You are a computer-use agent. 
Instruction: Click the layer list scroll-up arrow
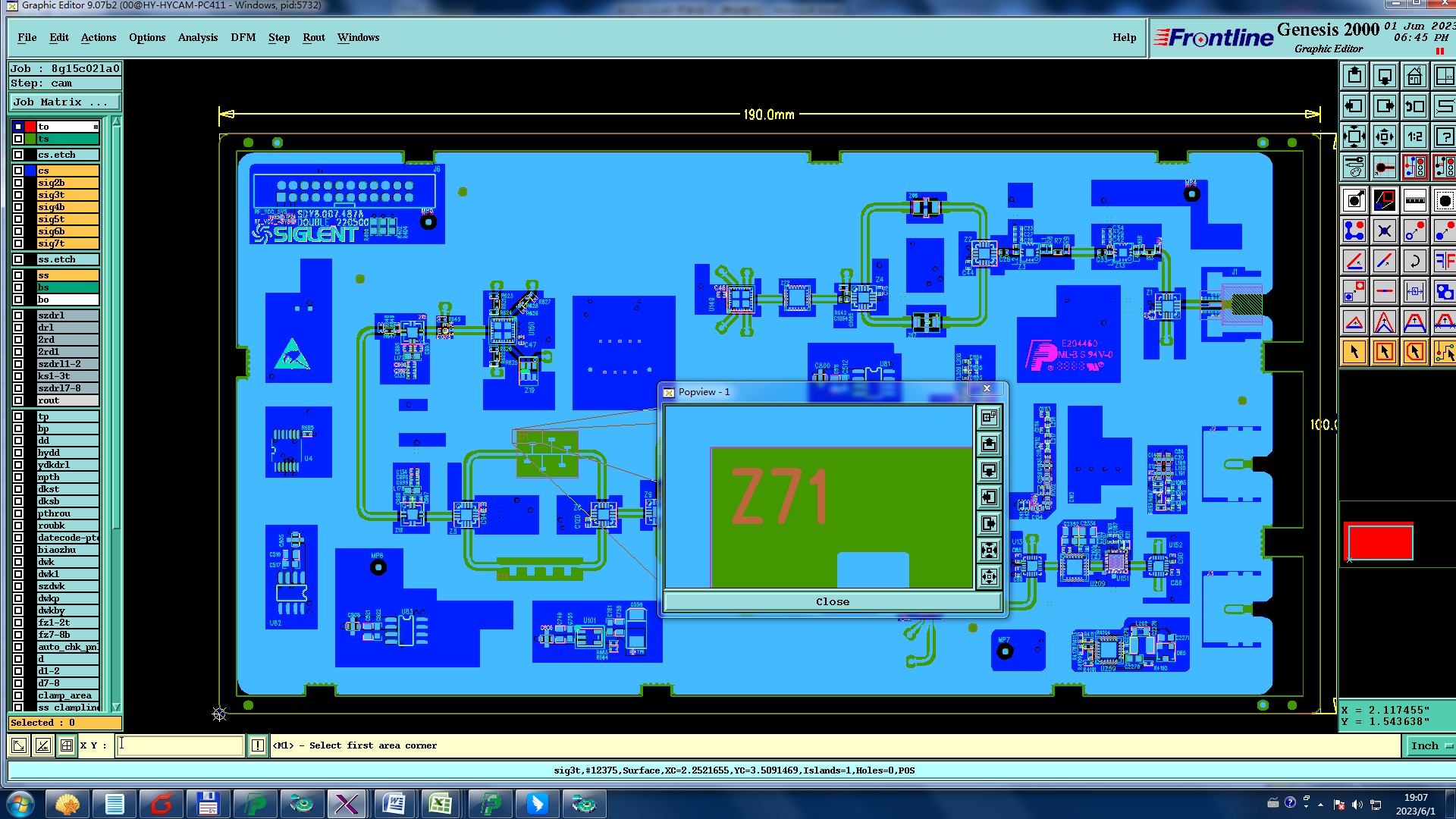(x=116, y=121)
